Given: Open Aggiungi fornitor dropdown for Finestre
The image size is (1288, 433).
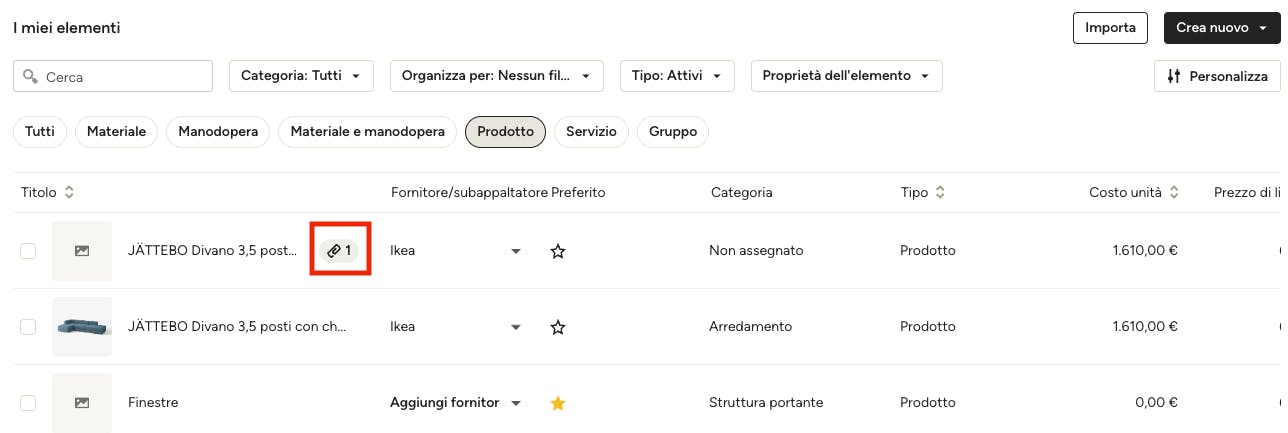Looking at the screenshot, I should [455, 403].
